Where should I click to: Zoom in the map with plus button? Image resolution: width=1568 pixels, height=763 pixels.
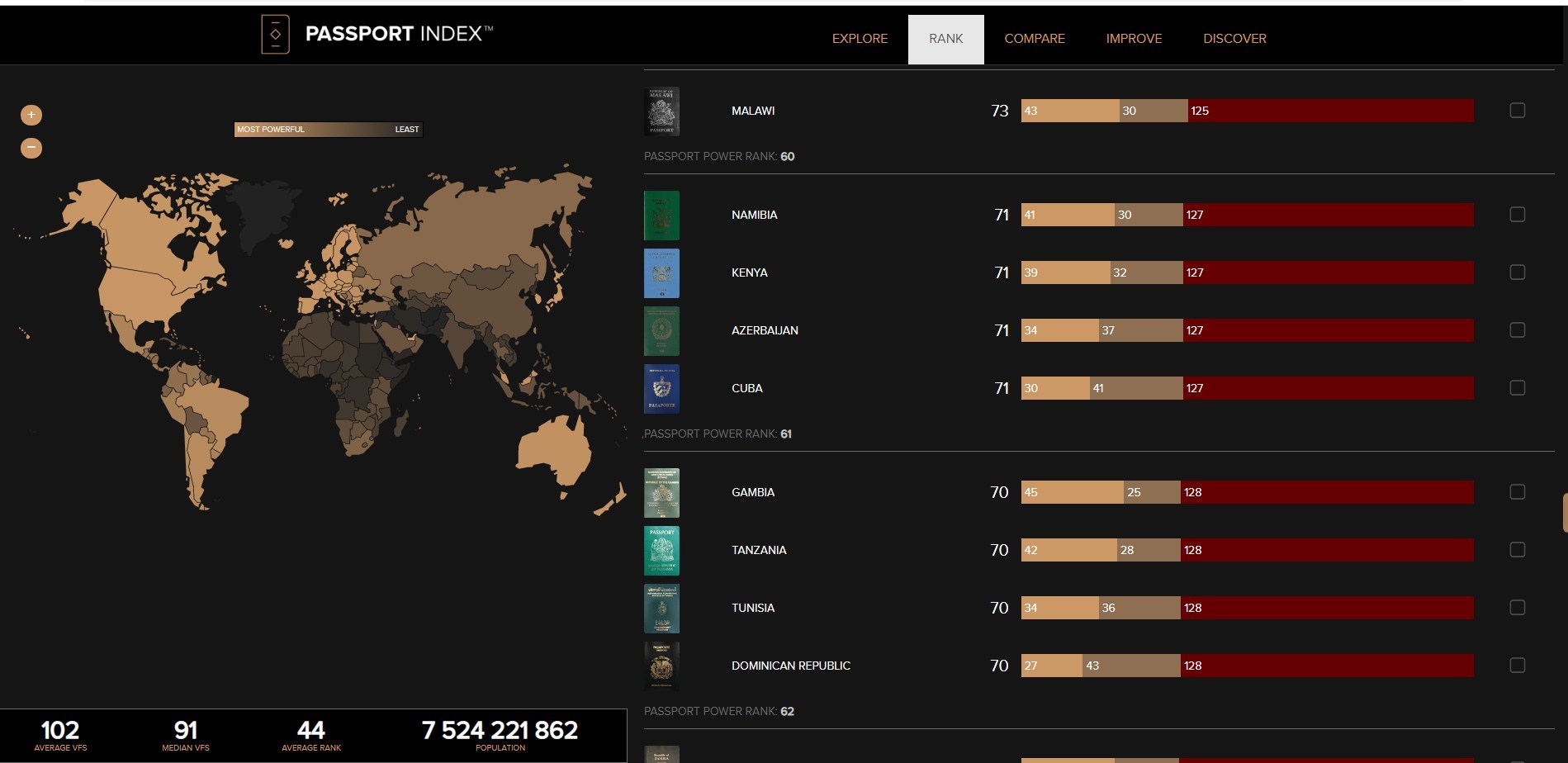[31, 115]
